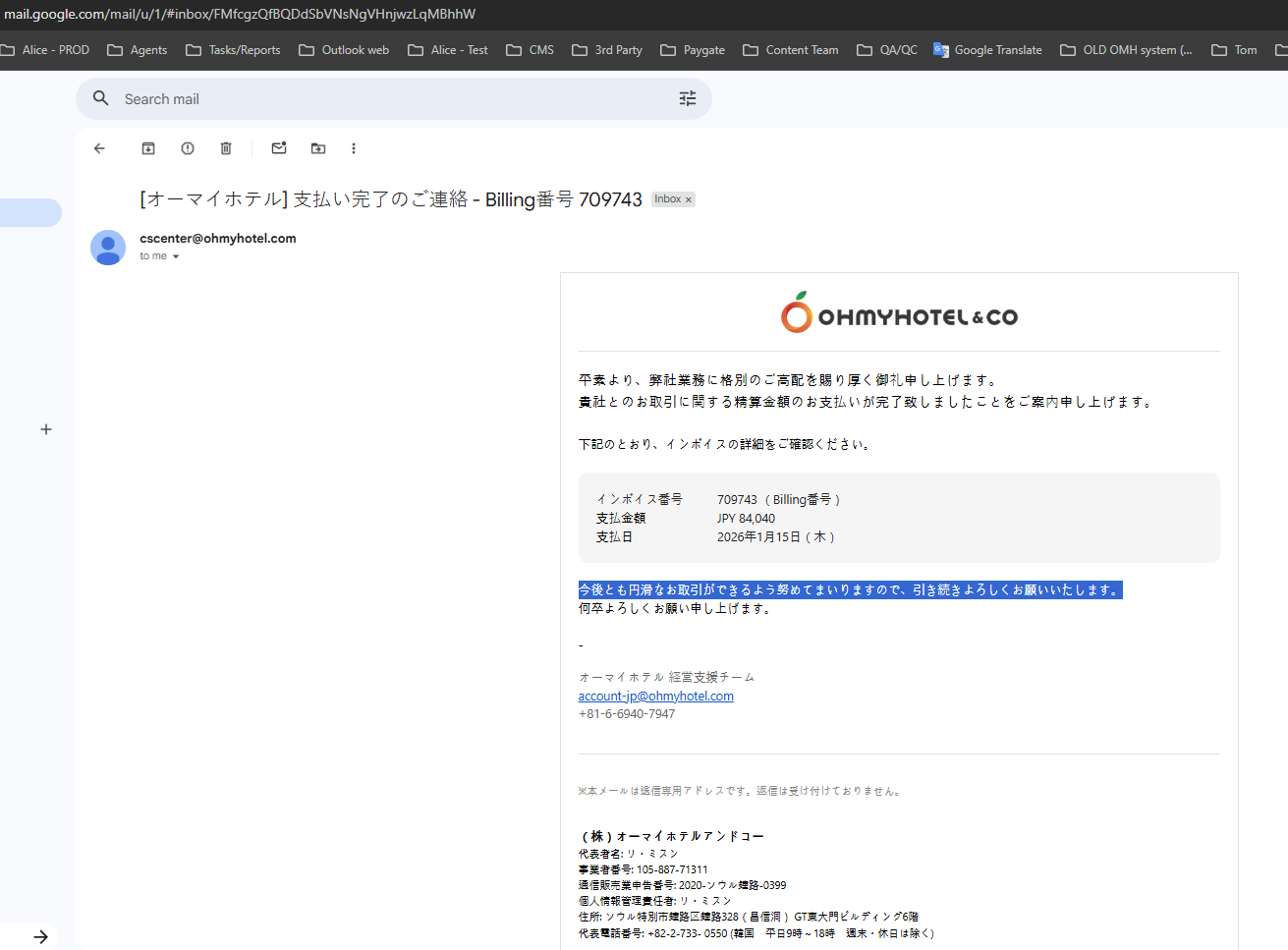1288x950 pixels.
Task: Click the representative phone line +82-2-733-0550
Action: [756, 933]
